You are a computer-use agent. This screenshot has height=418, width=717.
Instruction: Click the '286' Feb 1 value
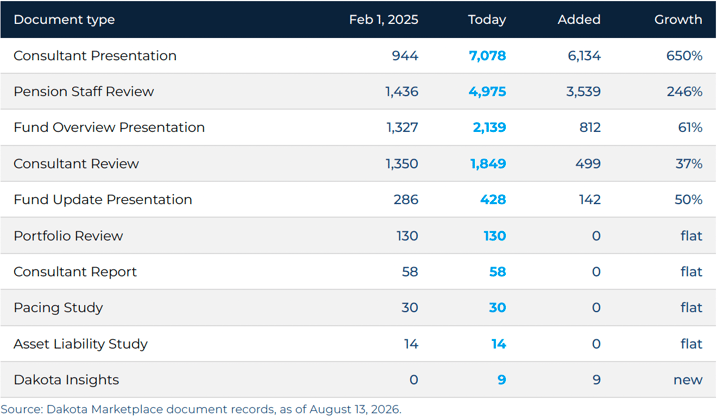[x=406, y=199]
